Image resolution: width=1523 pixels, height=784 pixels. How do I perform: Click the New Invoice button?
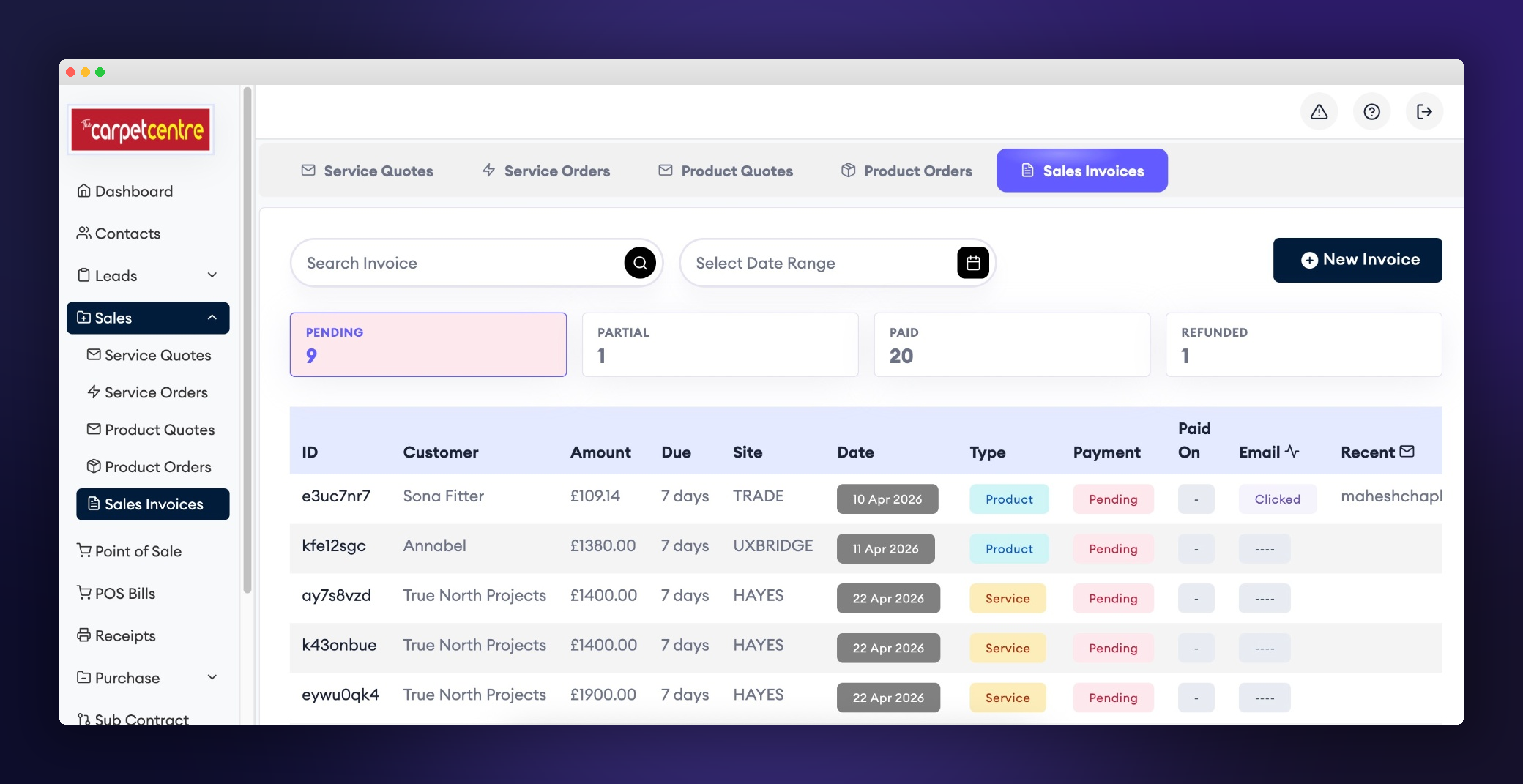[x=1358, y=260]
